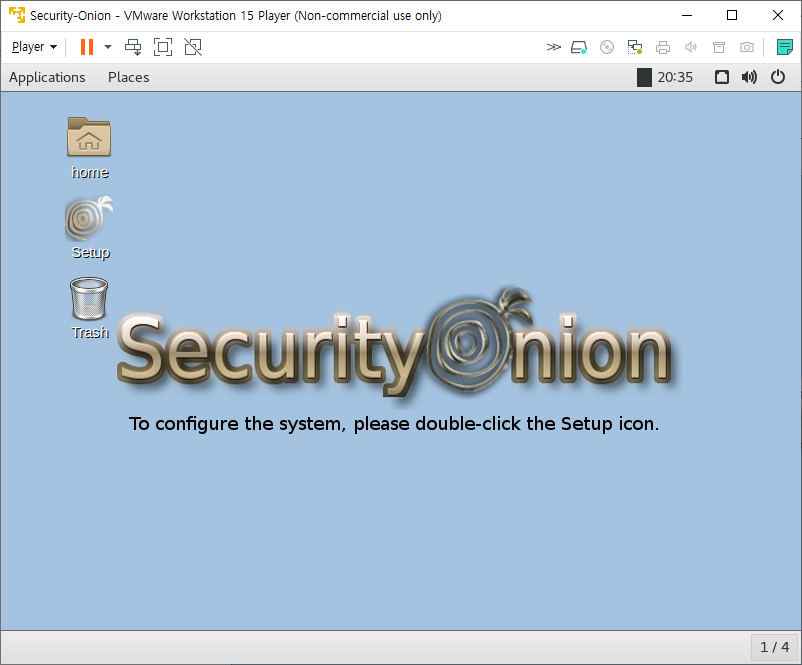Viewport: 802px width, 665px height.
Task: Click the display panel icon
Action: tap(722, 77)
